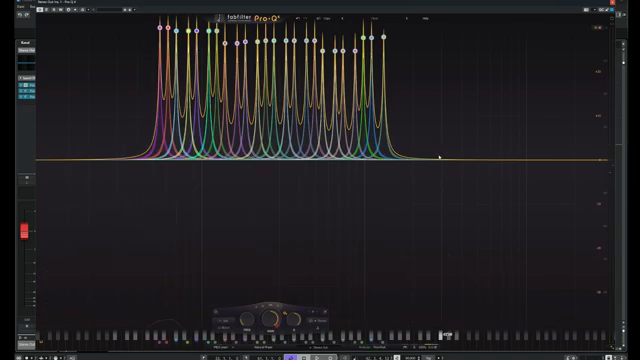Toggle the plugin activate button in Cubase toolbar
Image resolution: width=640 pixels, height=360 pixels.
pos(40,10)
